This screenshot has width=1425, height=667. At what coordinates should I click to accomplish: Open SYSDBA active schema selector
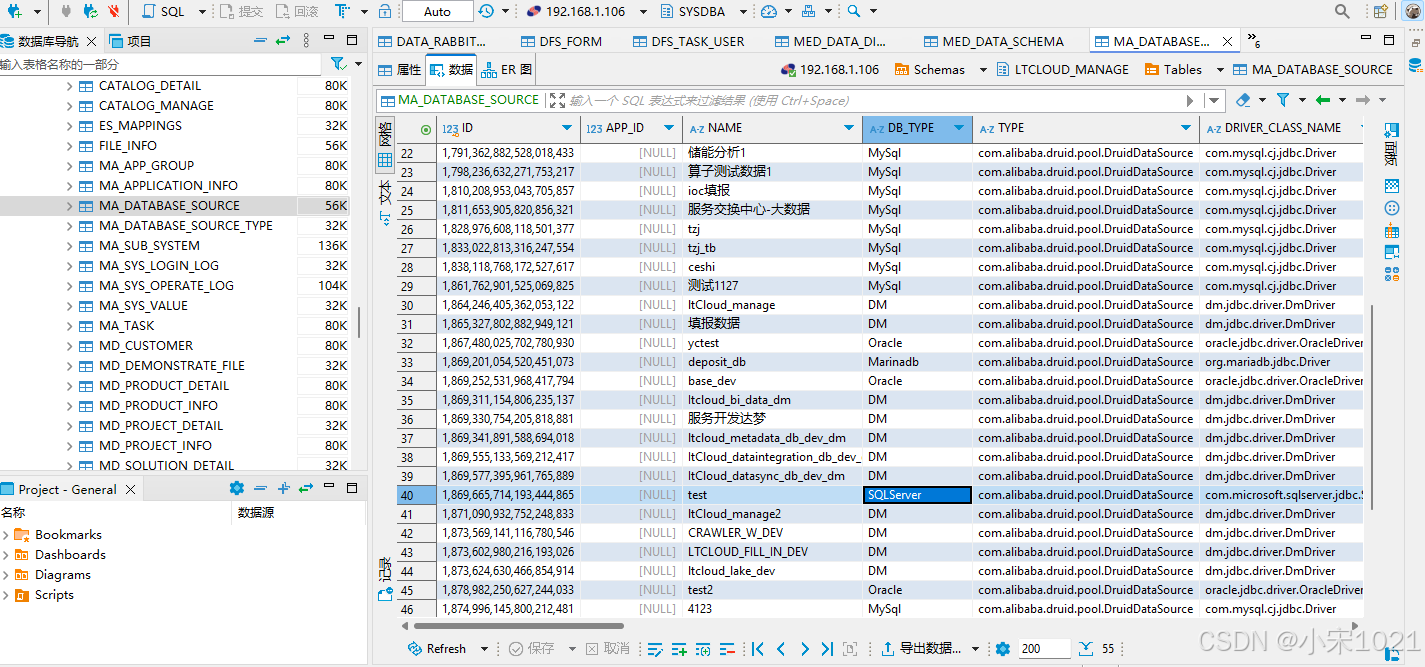tap(702, 12)
